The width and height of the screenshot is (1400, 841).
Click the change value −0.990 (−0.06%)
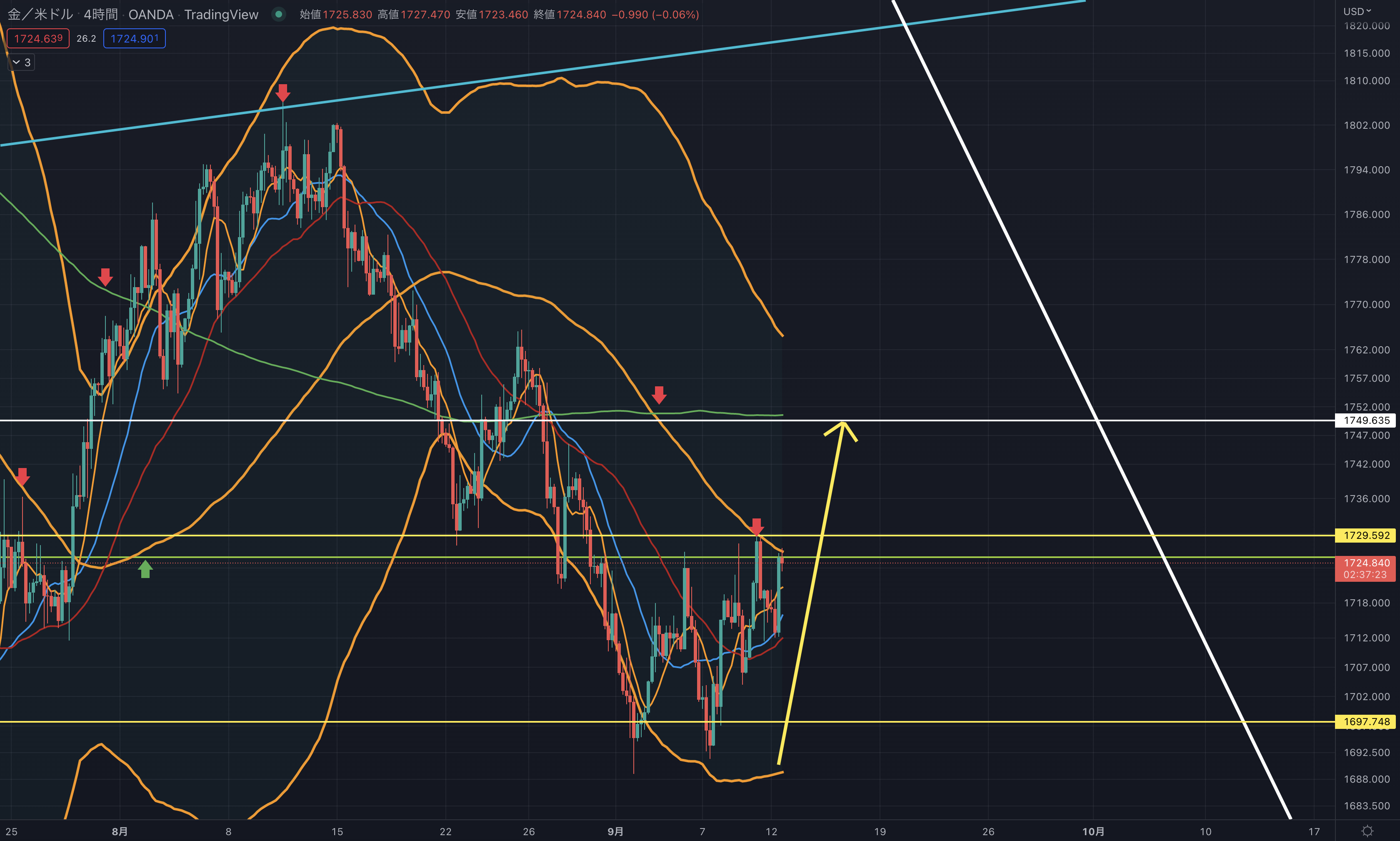pos(655,14)
